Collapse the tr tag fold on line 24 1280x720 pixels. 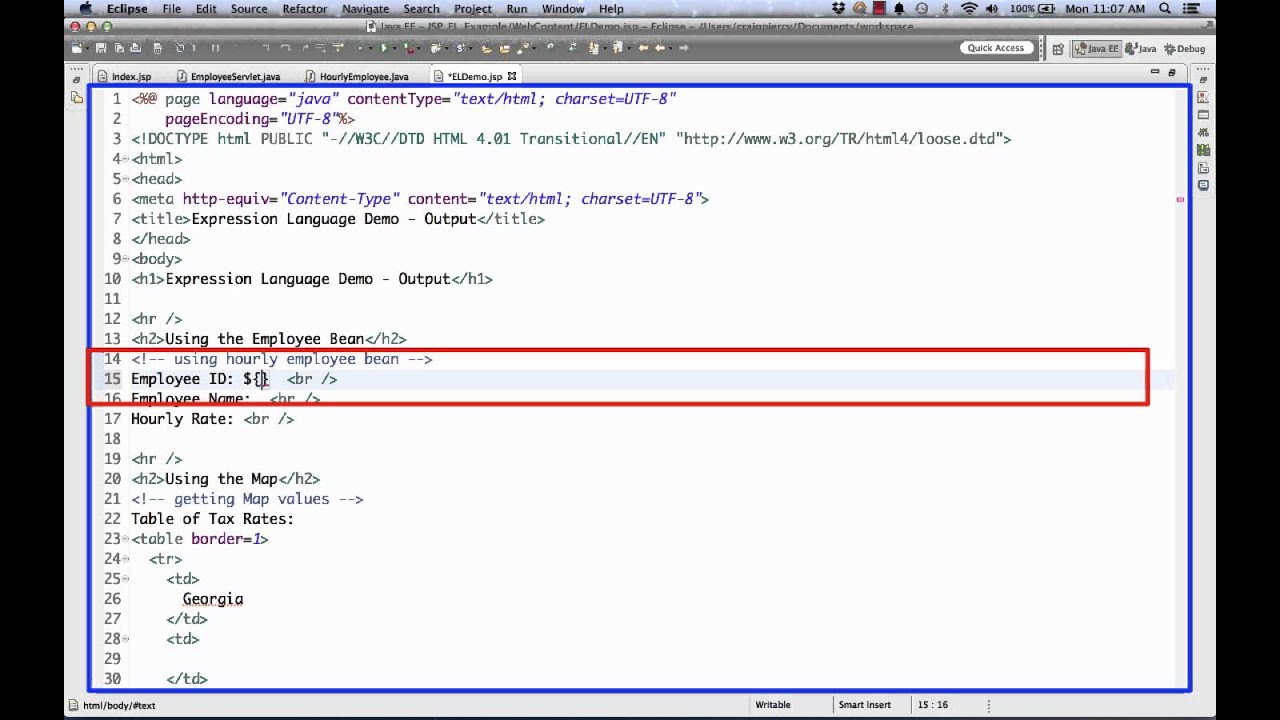(x=127, y=559)
